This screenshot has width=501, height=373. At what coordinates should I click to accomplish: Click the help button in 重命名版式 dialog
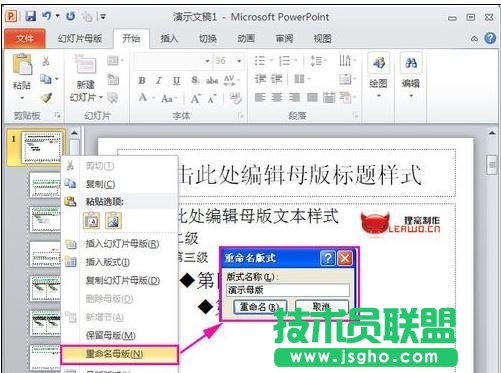pos(328,258)
